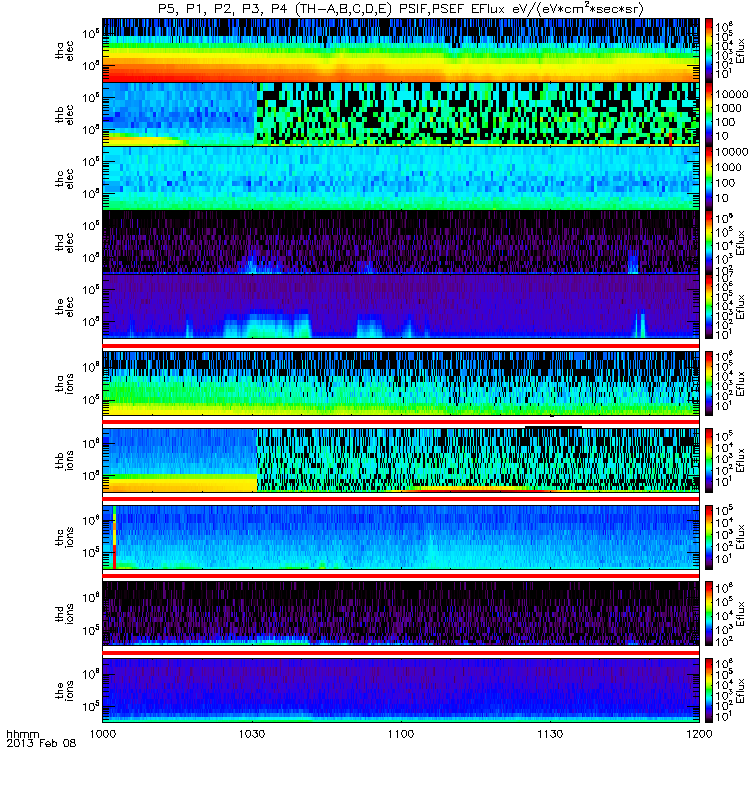Image resolution: width=750 pixels, height=800 pixels.
Task: Click the Eflux label of the tha elec color bar
Action: (x=741, y=50)
